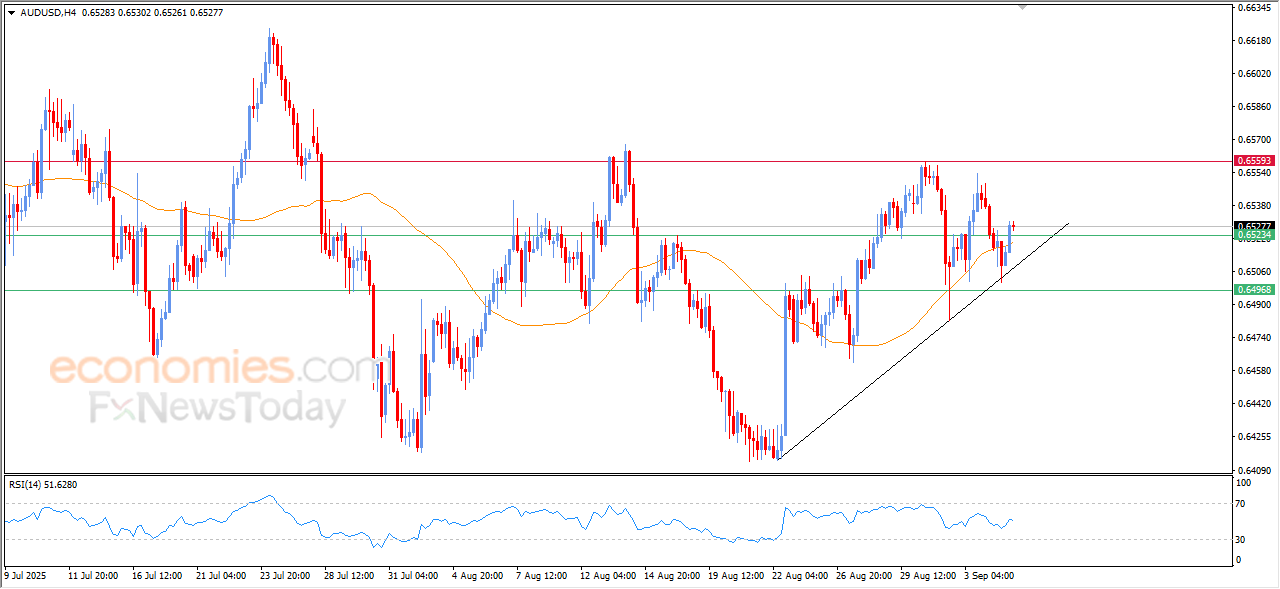Click the 0.66020 price axis label

click(x=1254, y=74)
